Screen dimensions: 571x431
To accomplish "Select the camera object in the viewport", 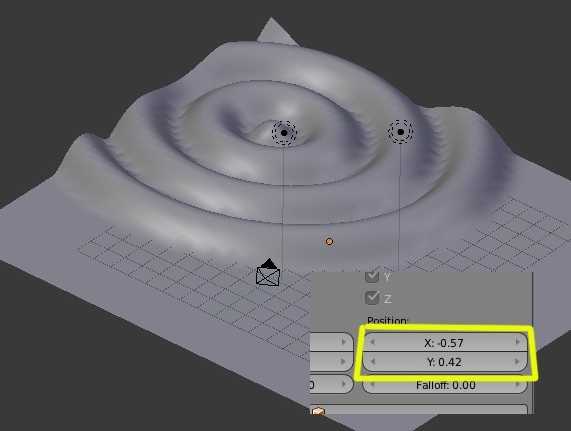I will click(268, 273).
